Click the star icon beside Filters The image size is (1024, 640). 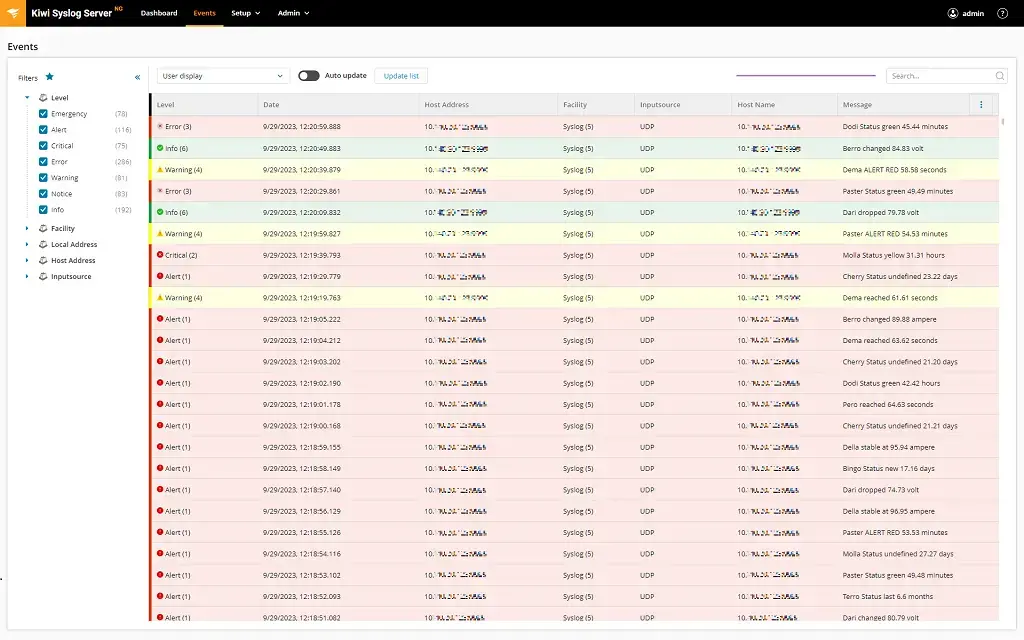pos(49,77)
